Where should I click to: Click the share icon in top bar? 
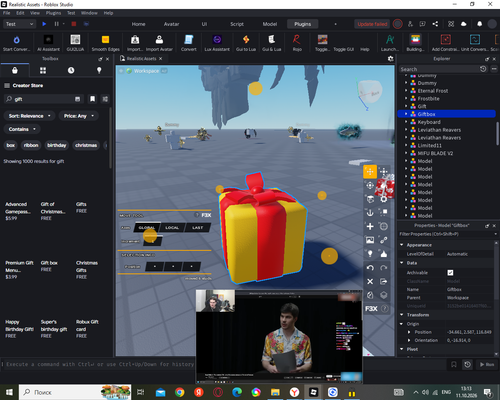coord(435,24)
